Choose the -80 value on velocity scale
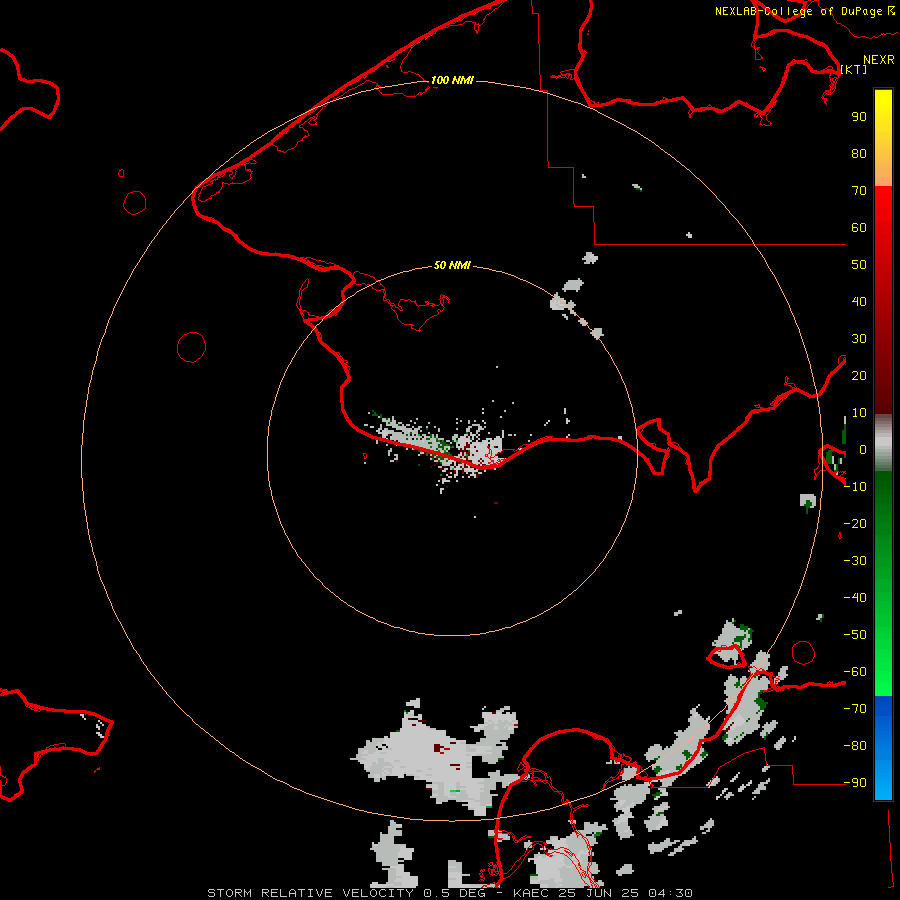Image resolution: width=900 pixels, height=900 pixels. 855,746
